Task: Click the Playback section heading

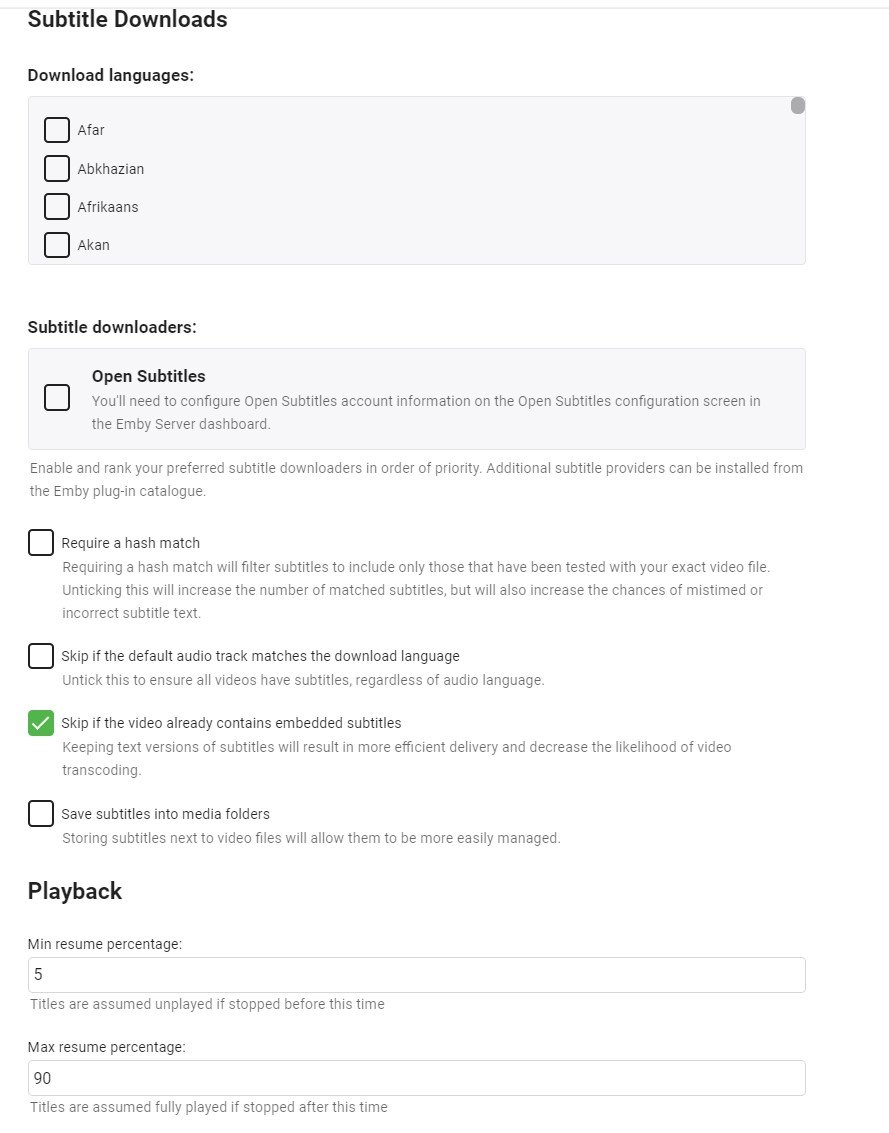Action: 75,891
